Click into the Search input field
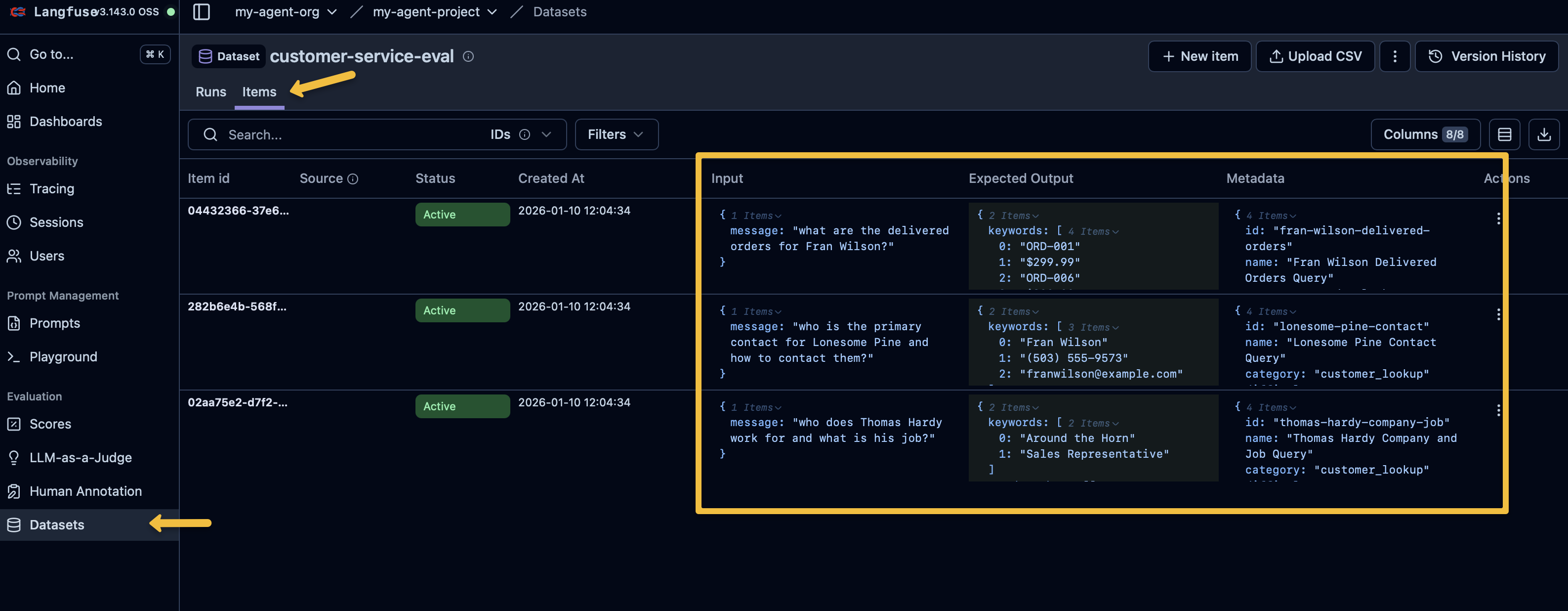1568x611 pixels. tap(347, 134)
